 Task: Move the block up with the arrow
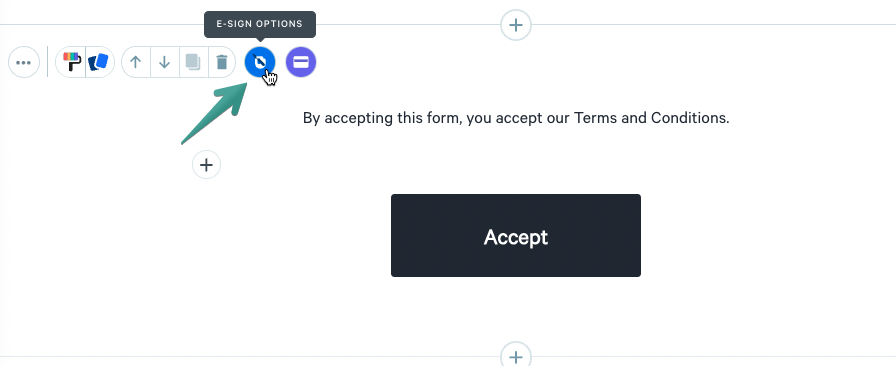tap(135, 62)
